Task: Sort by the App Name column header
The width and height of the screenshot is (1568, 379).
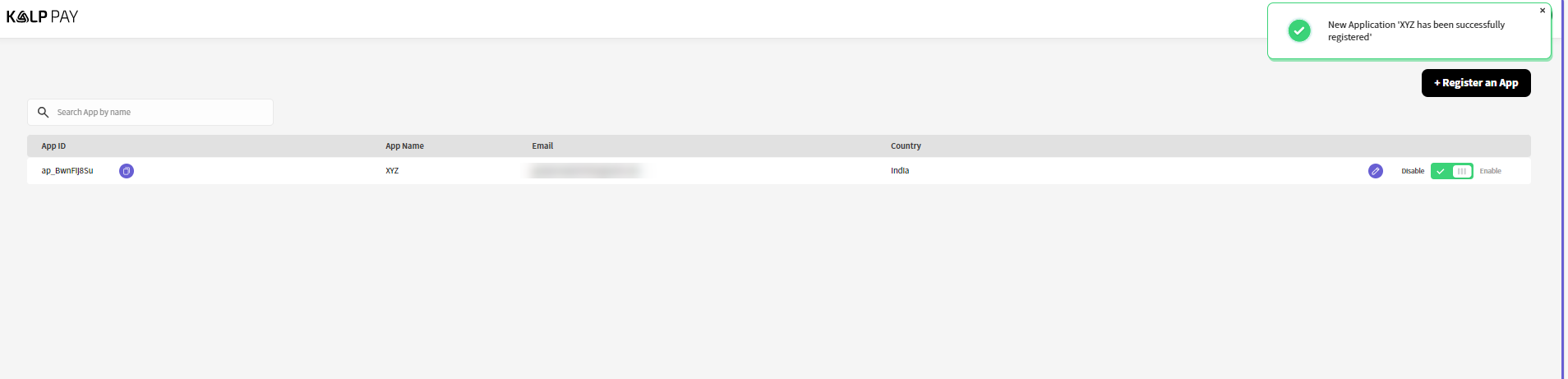Action: [404, 146]
